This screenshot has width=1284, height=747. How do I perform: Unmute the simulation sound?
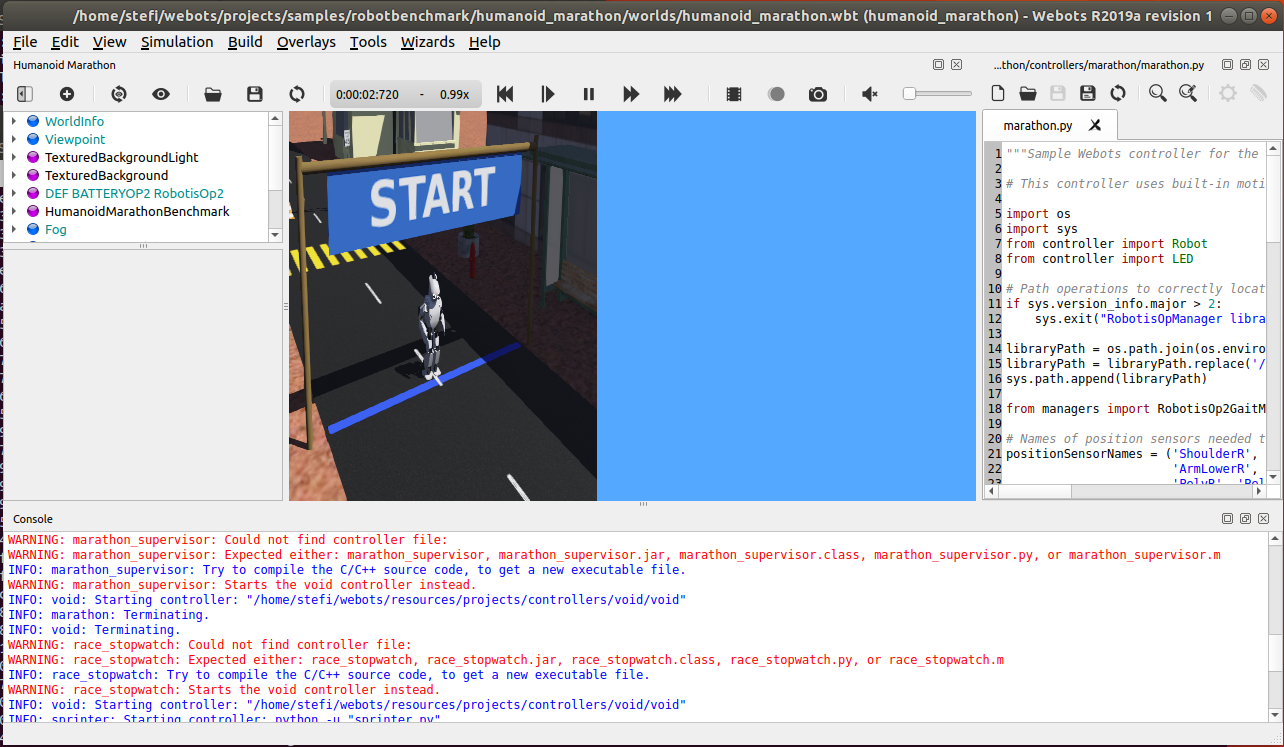[868, 93]
